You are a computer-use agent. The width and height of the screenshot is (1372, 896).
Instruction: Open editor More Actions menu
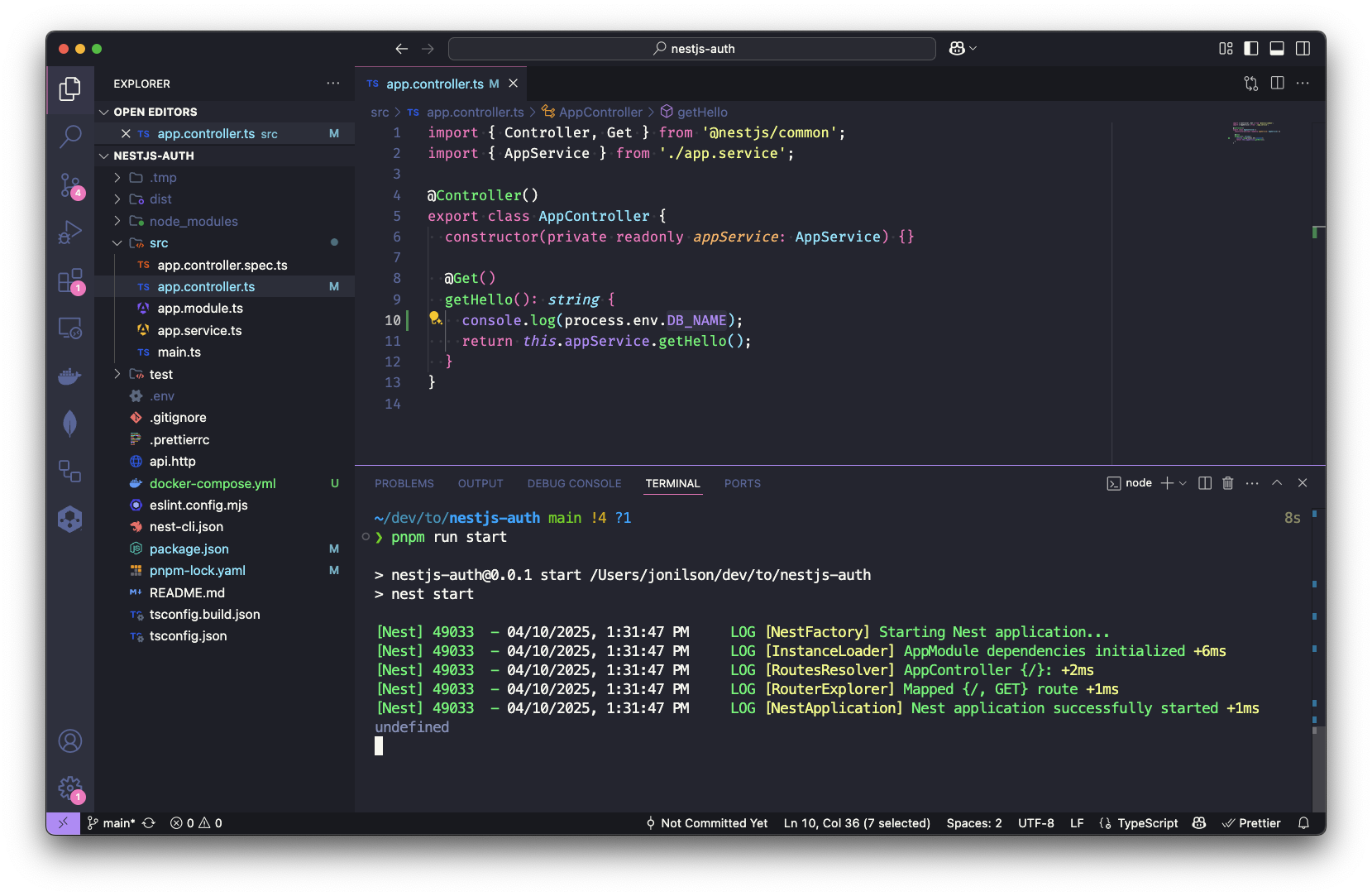point(1303,84)
